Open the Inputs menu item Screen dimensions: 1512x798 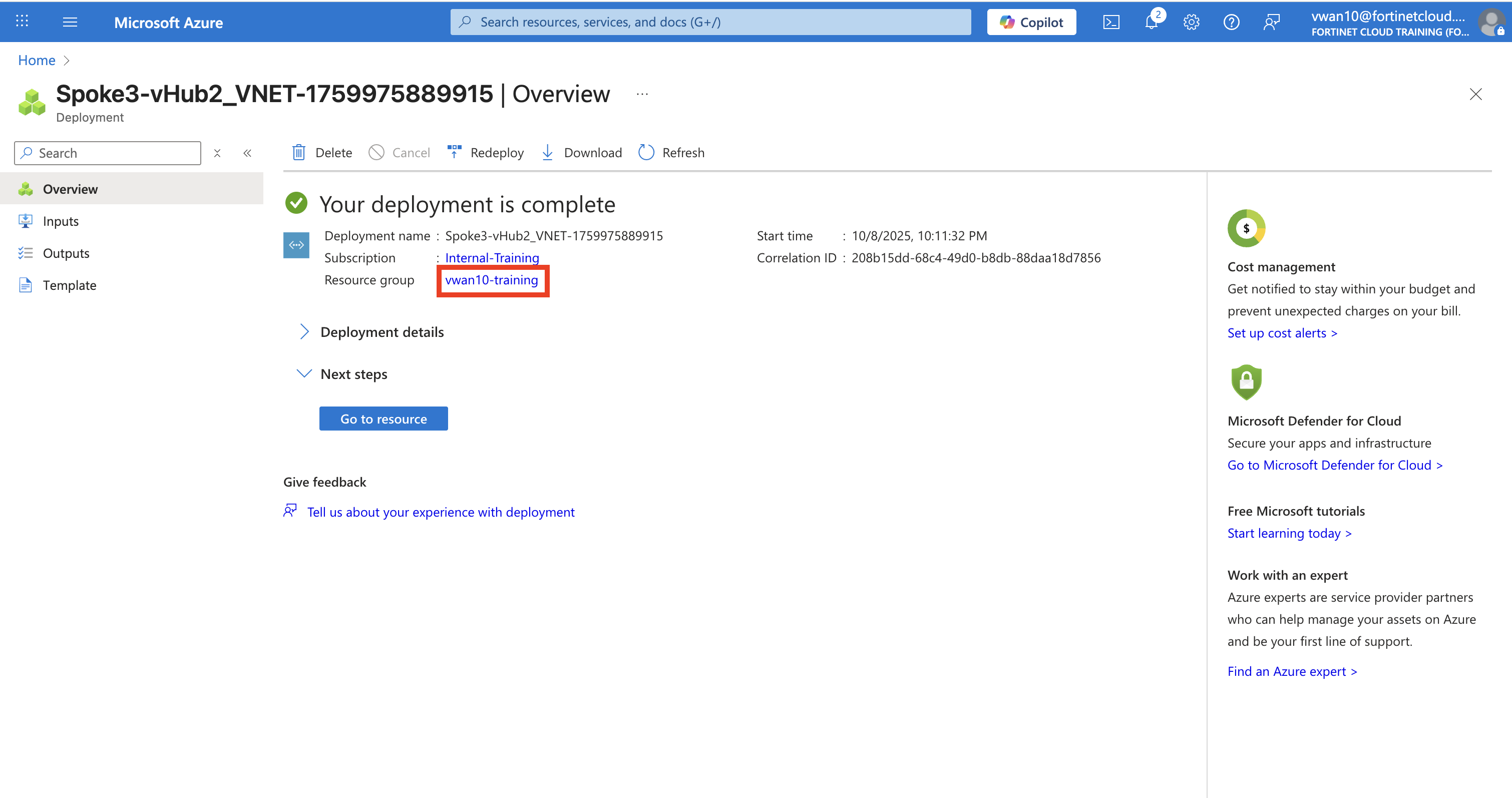tap(61, 221)
